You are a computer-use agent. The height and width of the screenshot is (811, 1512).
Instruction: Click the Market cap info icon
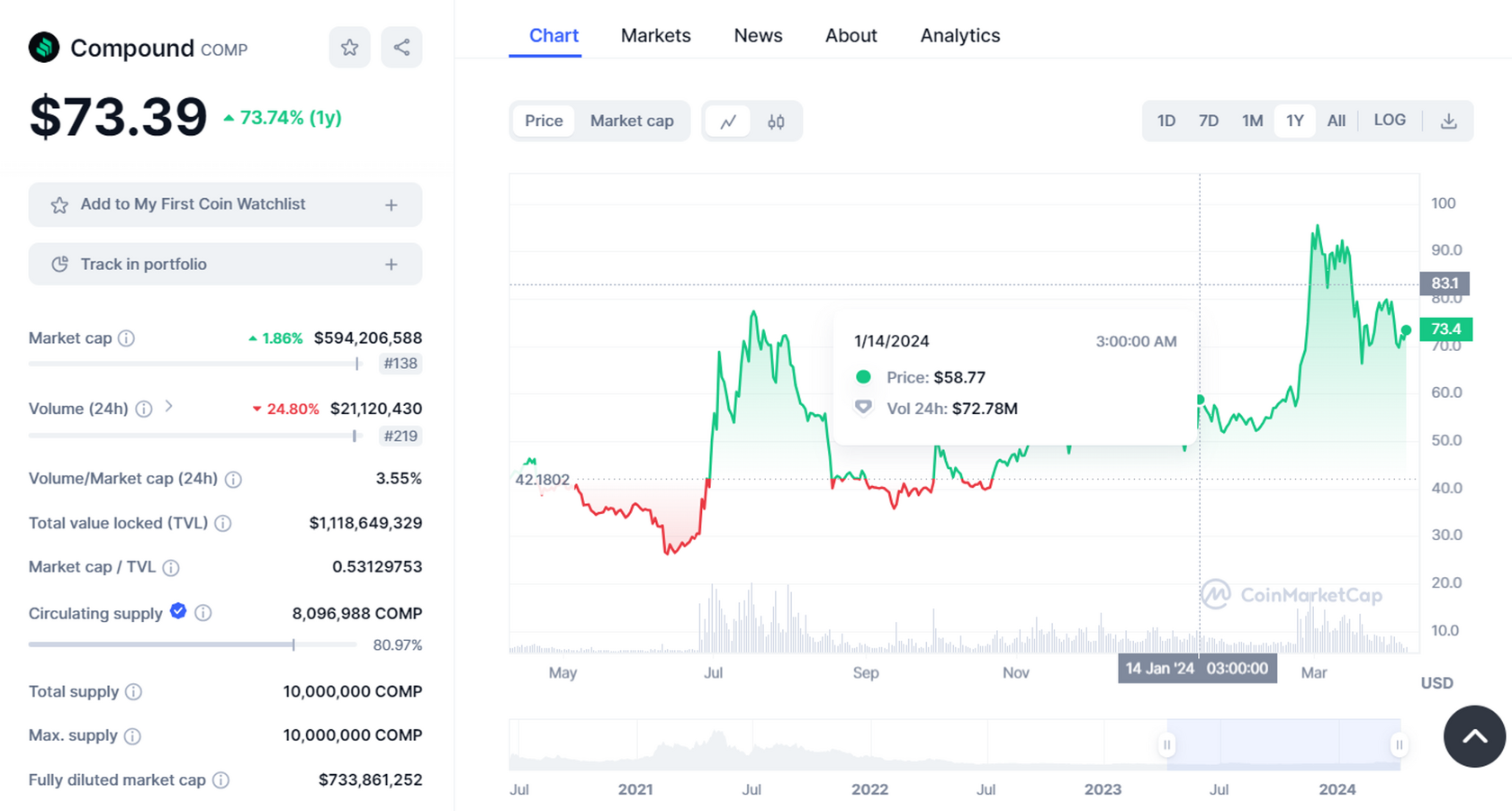point(128,338)
